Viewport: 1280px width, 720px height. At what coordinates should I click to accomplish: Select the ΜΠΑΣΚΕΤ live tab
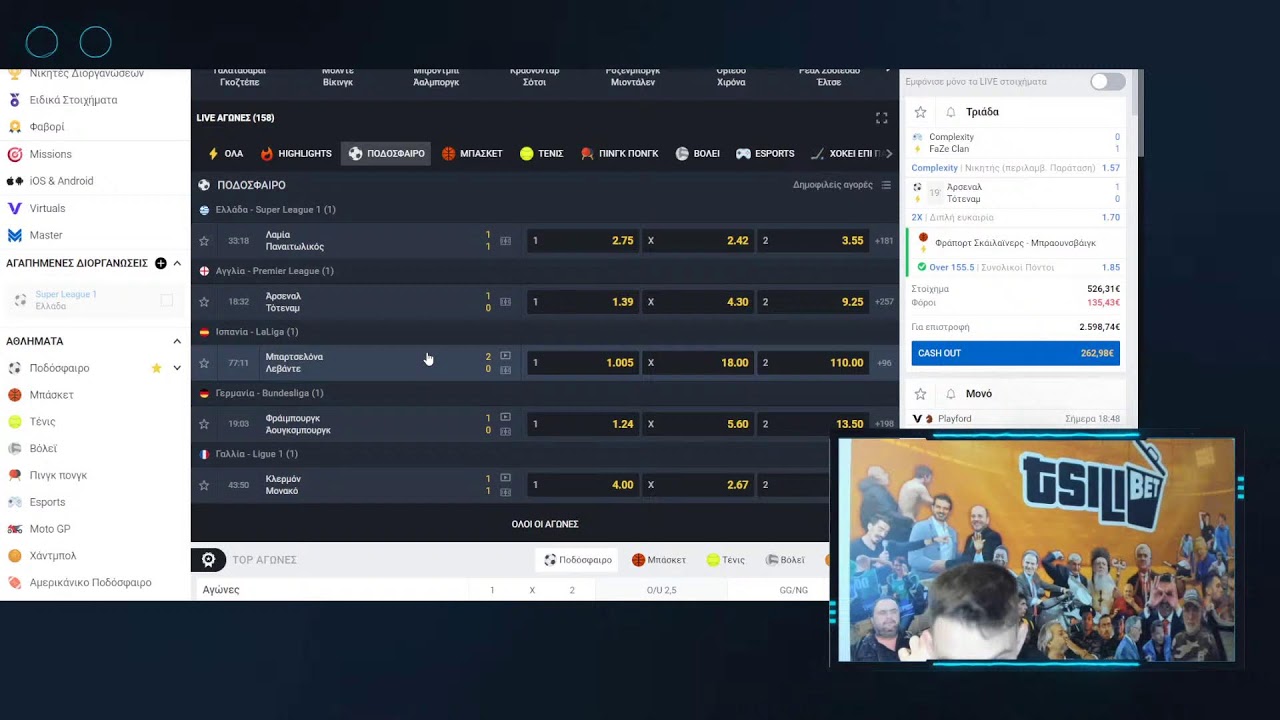tap(472, 154)
